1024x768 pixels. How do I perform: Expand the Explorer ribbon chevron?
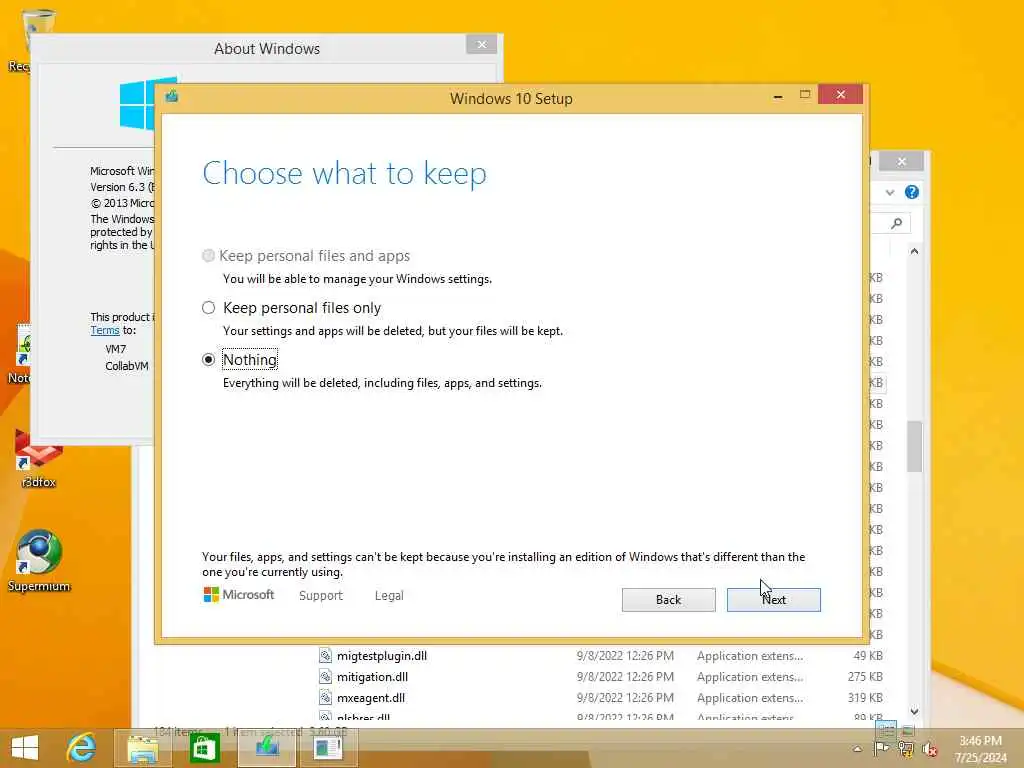point(889,192)
